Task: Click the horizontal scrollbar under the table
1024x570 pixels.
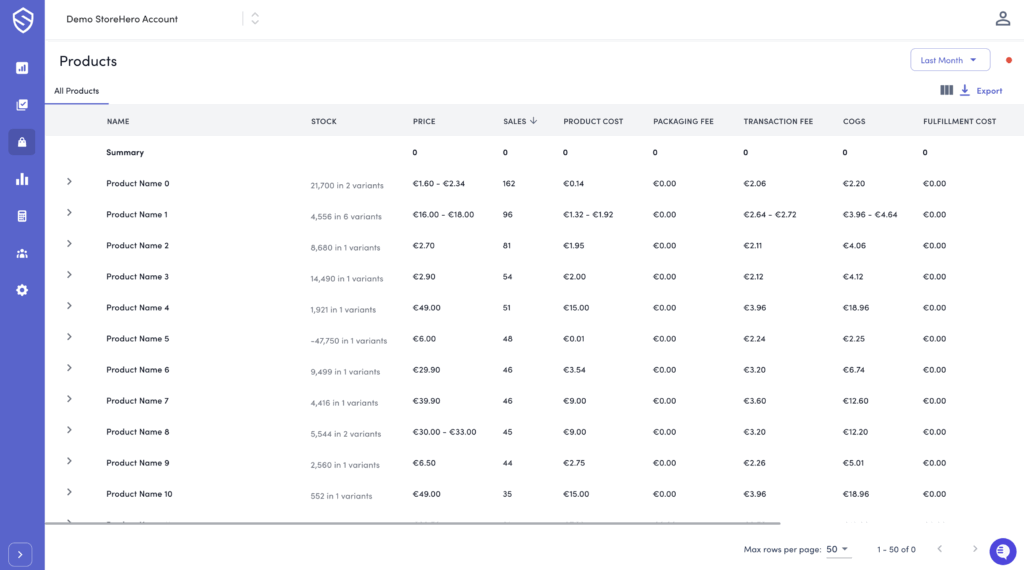Action: click(x=412, y=523)
